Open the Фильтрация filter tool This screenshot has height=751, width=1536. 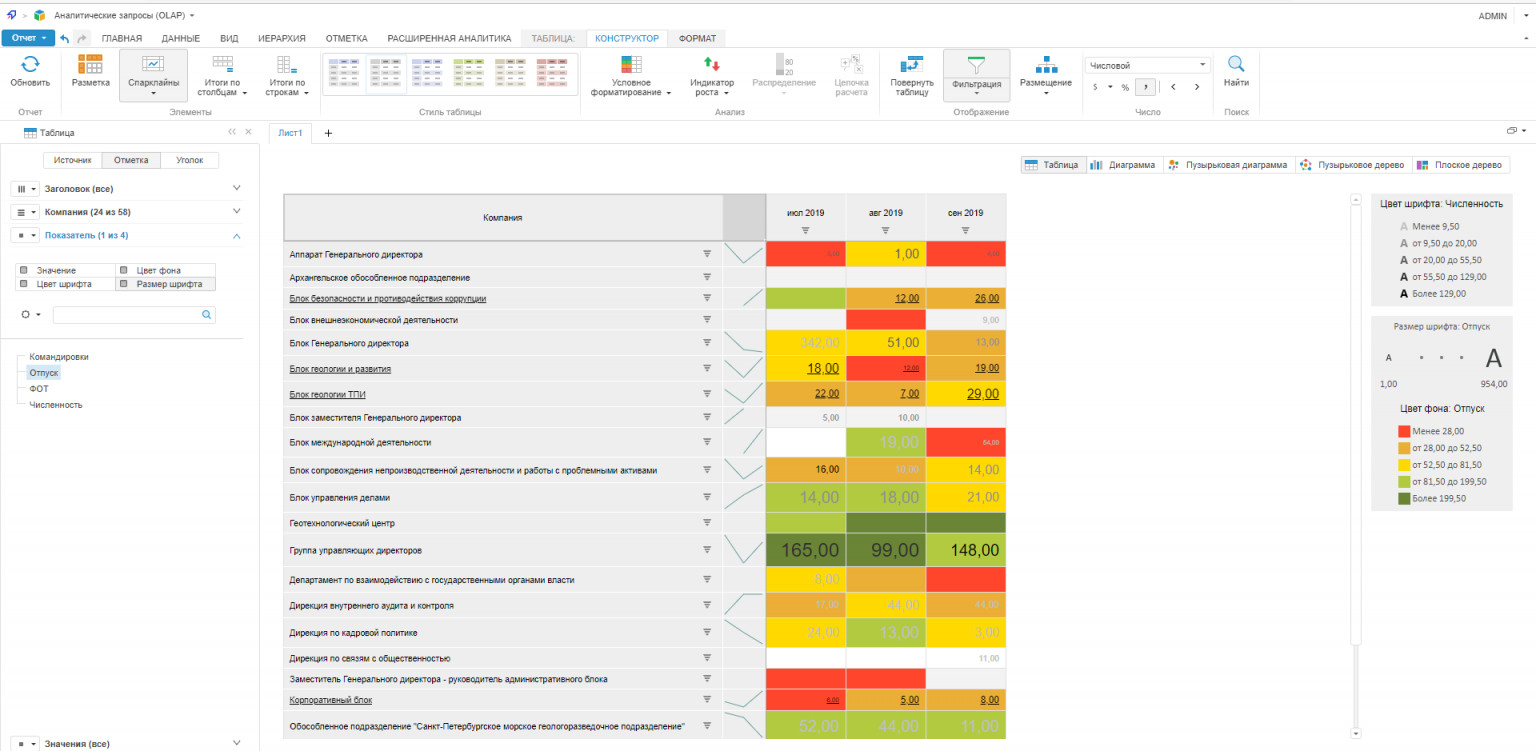point(976,65)
